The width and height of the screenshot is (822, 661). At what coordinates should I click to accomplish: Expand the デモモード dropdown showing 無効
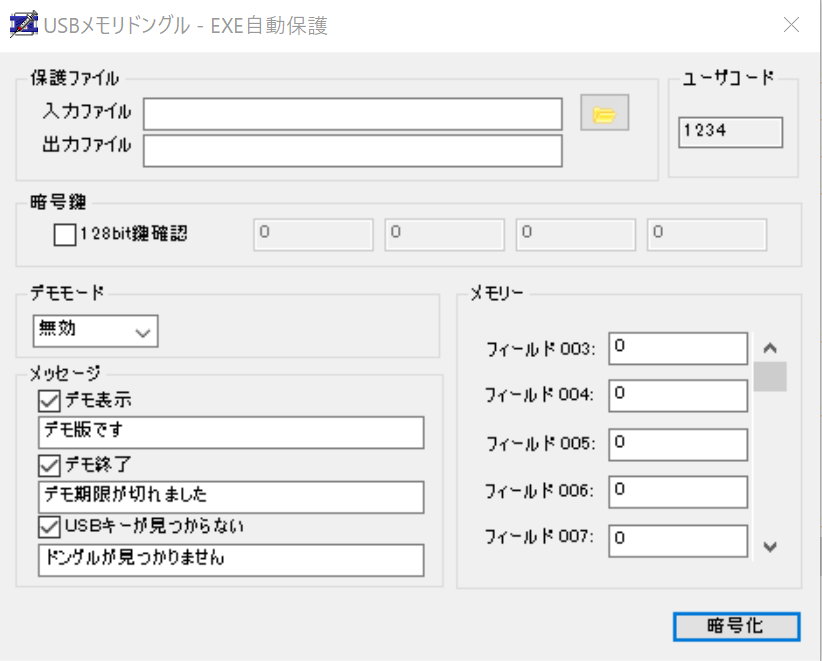[95, 331]
